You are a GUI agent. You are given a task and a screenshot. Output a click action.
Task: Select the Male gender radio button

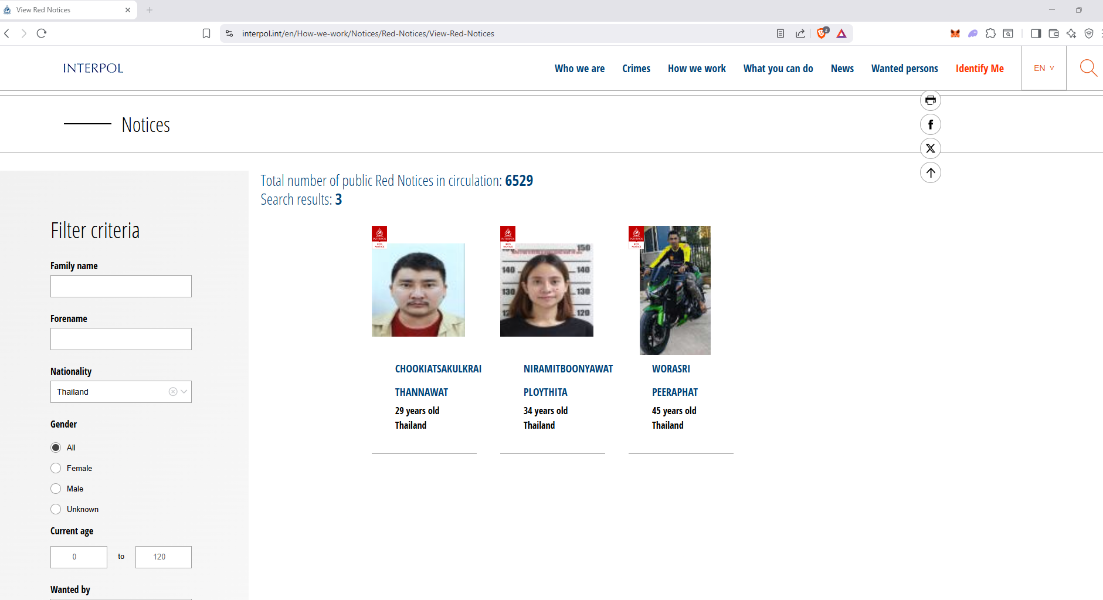click(56, 489)
